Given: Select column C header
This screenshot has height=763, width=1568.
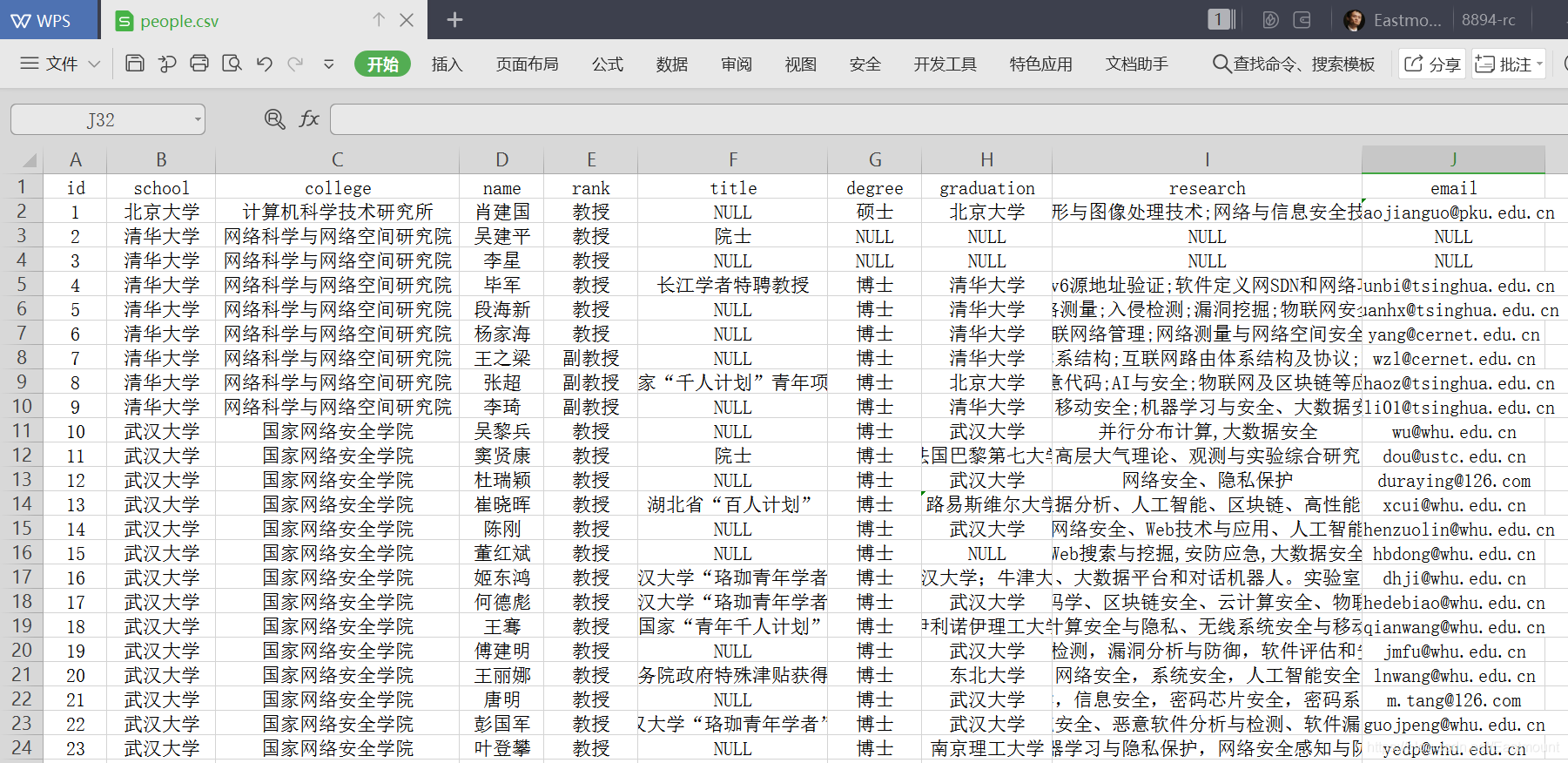Looking at the screenshot, I should point(338,159).
